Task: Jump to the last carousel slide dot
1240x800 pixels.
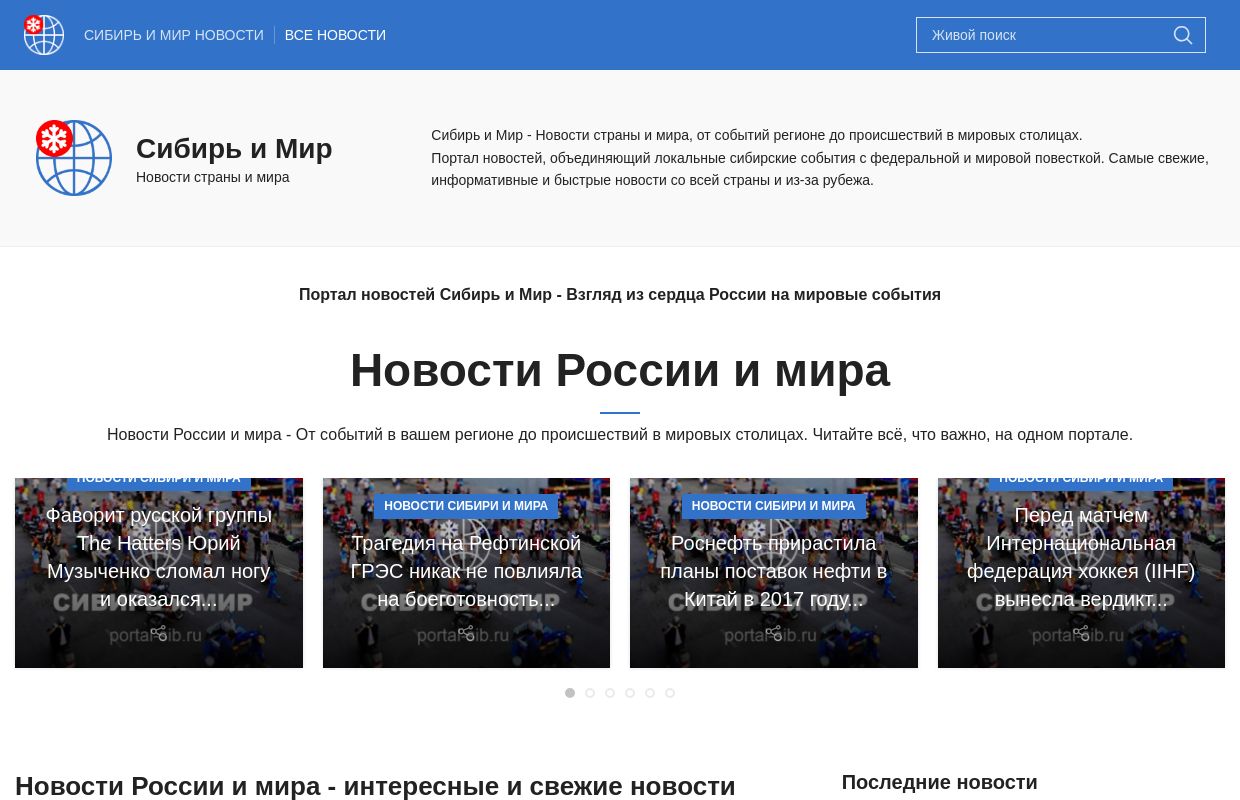Action: coord(670,693)
